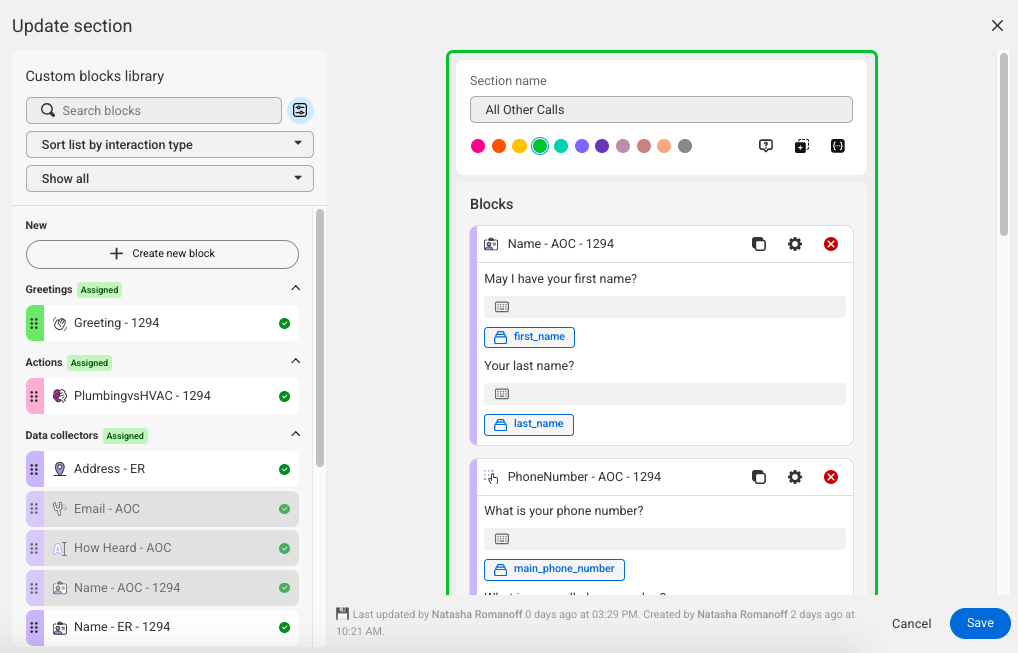This screenshot has width=1018, height=653.
Task: Click the section help question icon
Action: 766,146
